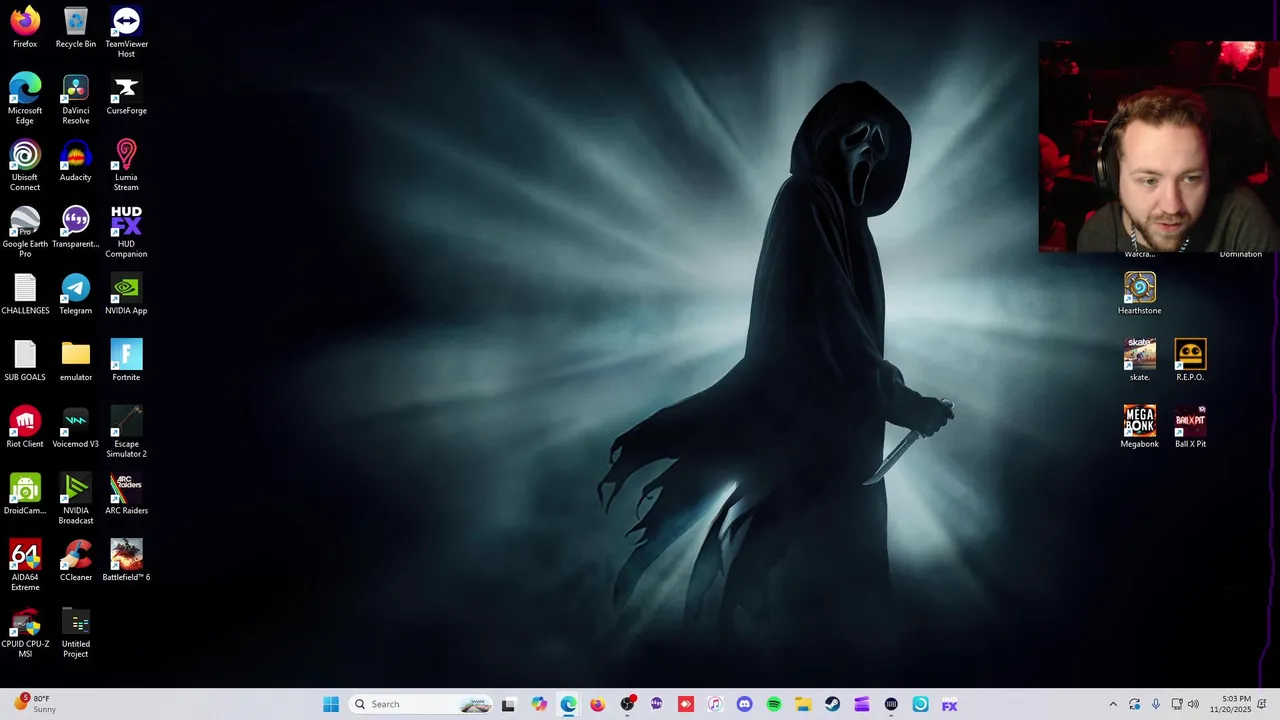The image size is (1280, 720).
Task: Open purple chat bubble taskbar app
Action: click(656, 704)
